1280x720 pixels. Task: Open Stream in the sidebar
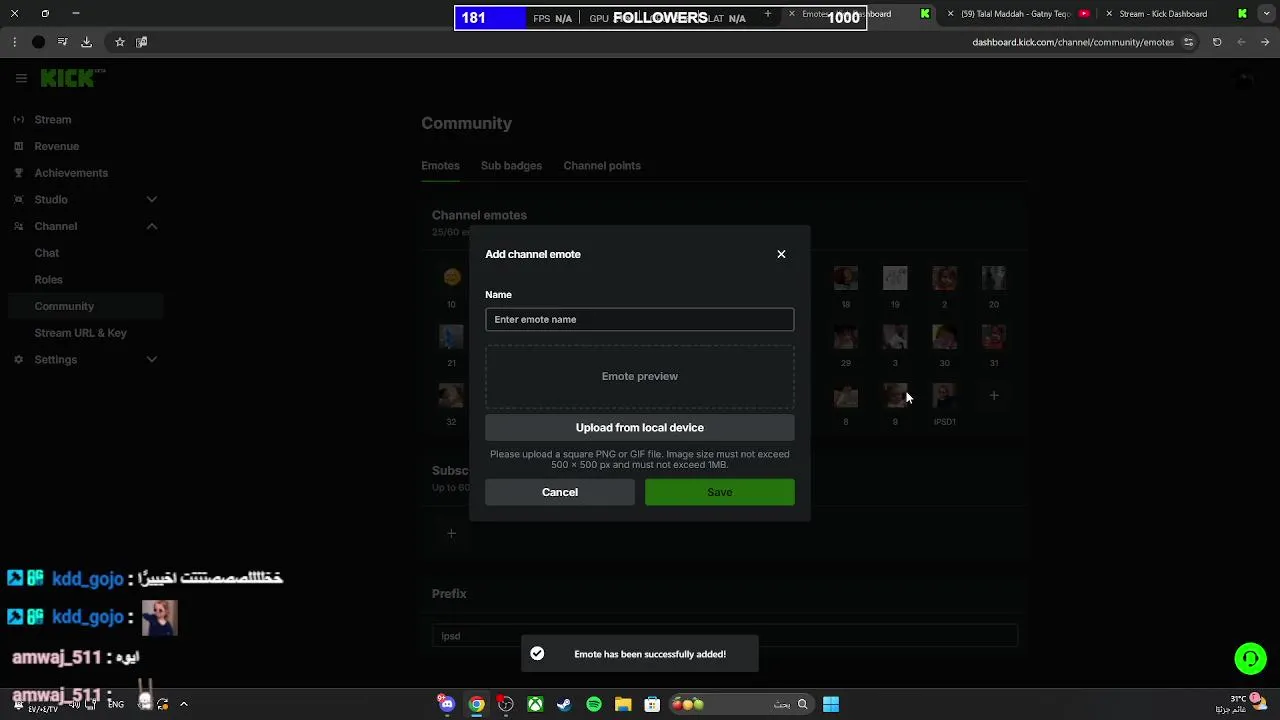(53, 120)
